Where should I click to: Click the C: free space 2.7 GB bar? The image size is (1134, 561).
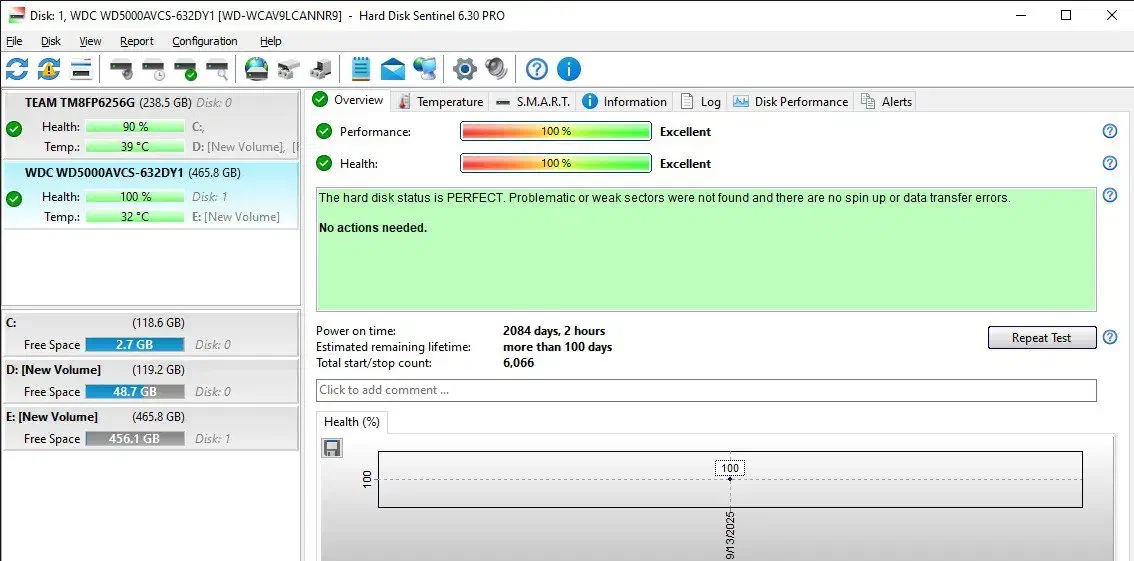[x=135, y=345]
